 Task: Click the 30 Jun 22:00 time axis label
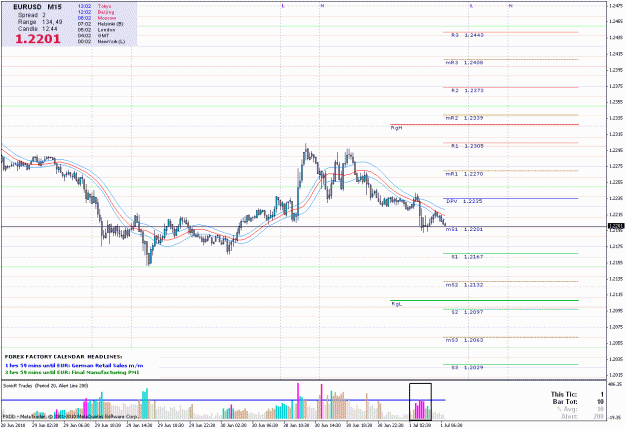tap(390, 425)
